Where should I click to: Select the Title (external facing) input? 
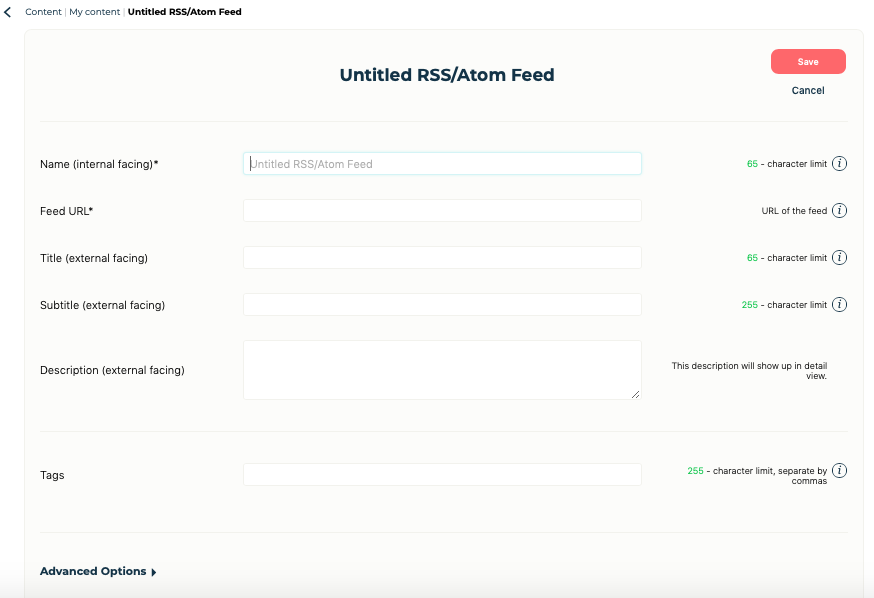point(442,257)
